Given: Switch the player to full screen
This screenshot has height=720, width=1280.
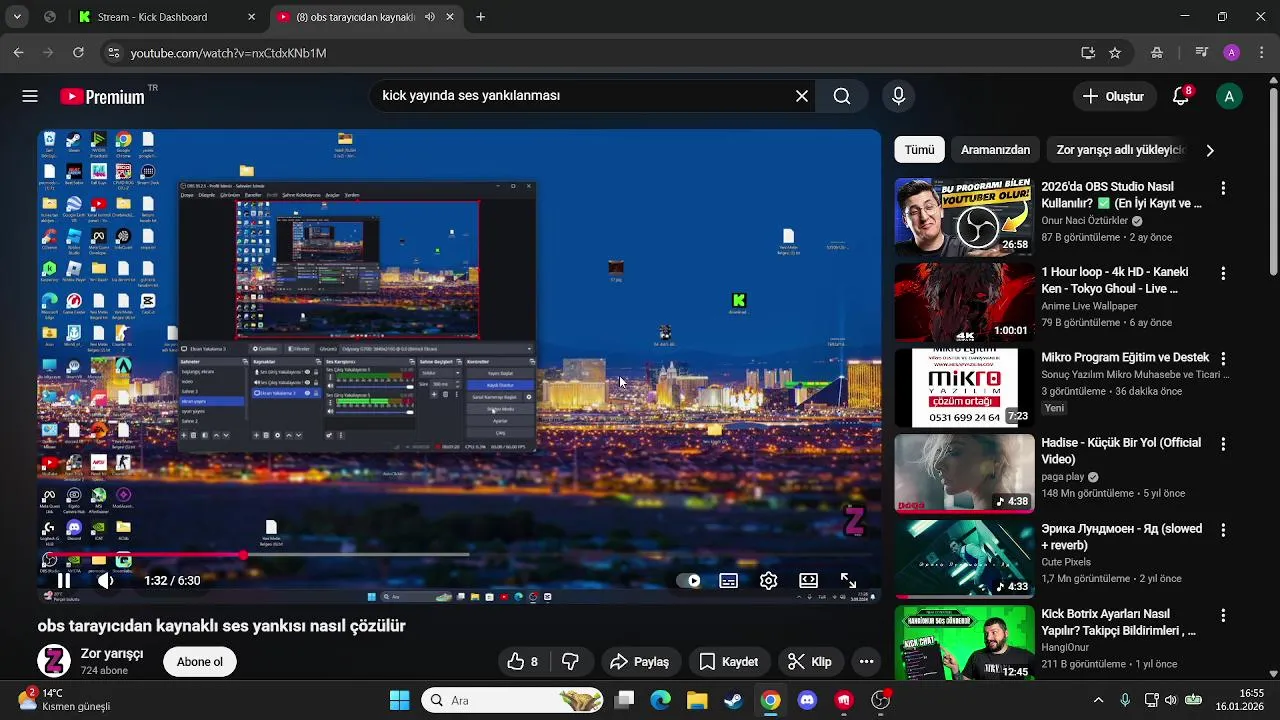Looking at the screenshot, I should (x=848, y=580).
